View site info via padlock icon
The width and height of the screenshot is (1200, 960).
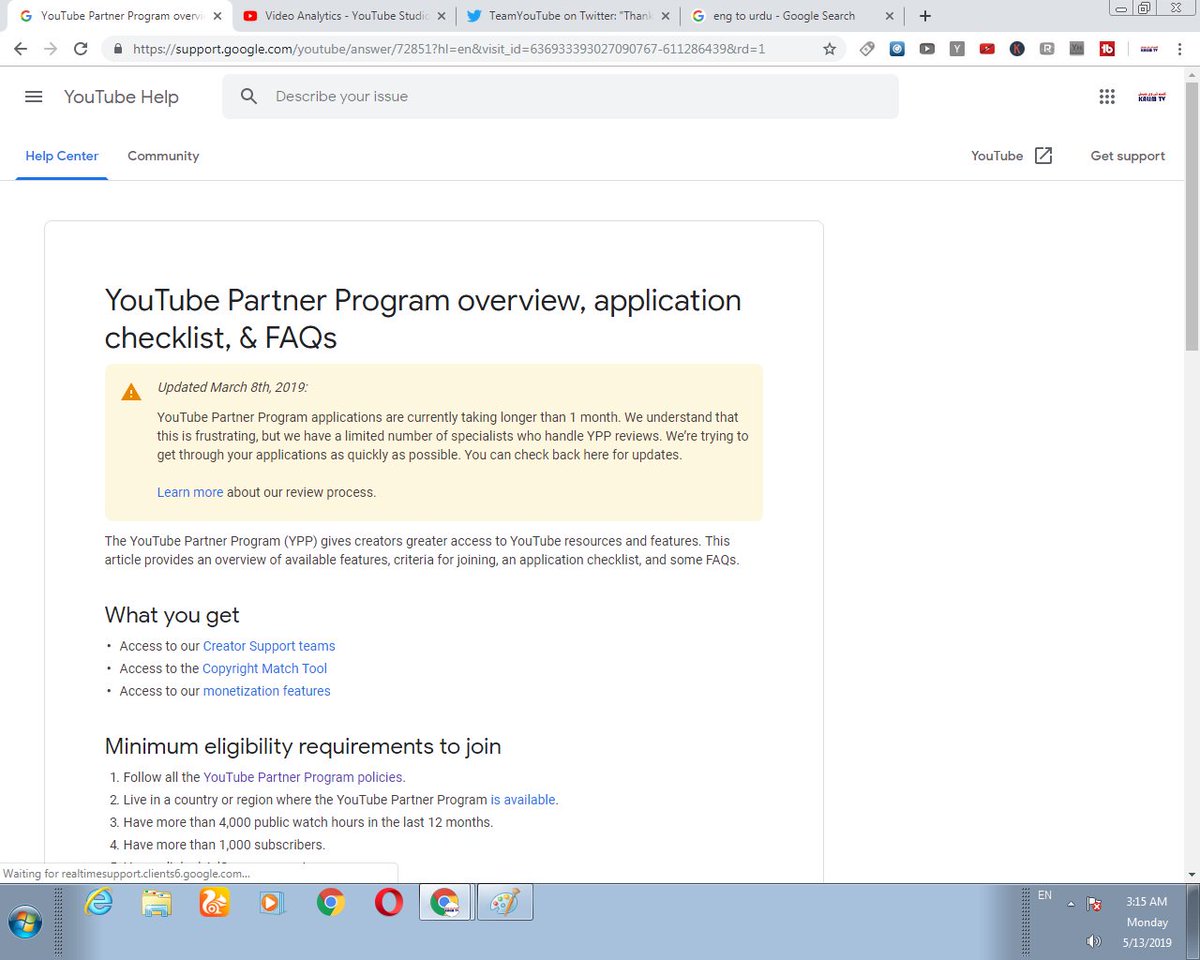[118, 48]
